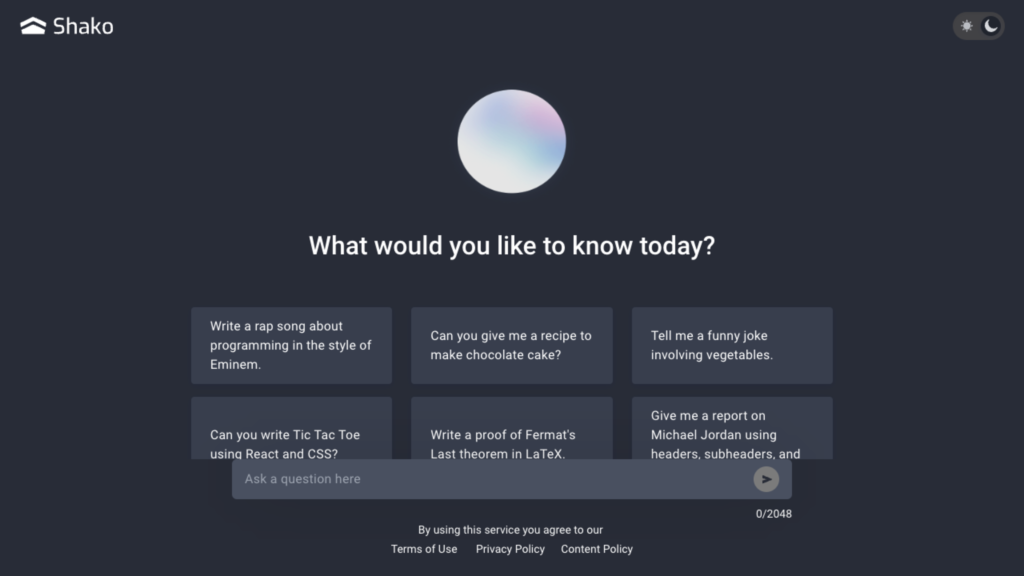This screenshot has height=576, width=1024.
Task: Select the rap song about programming prompt
Action: pos(291,345)
